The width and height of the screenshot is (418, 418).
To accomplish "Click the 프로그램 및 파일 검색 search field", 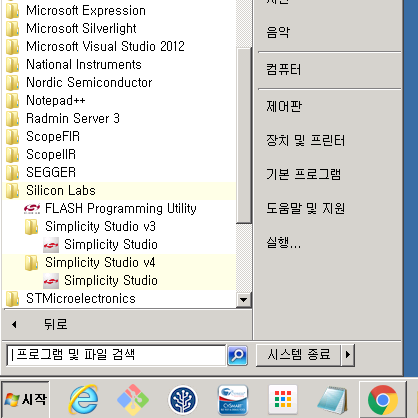I will pos(116,355).
